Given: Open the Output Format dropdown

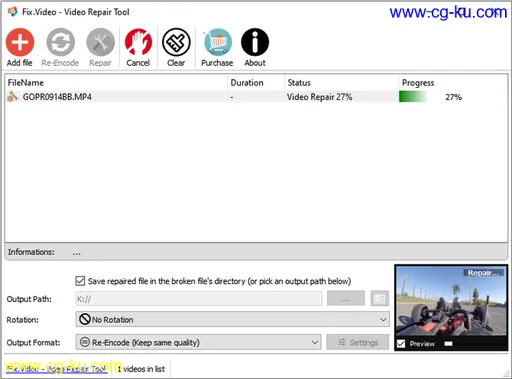Looking at the screenshot, I should [198, 342].
